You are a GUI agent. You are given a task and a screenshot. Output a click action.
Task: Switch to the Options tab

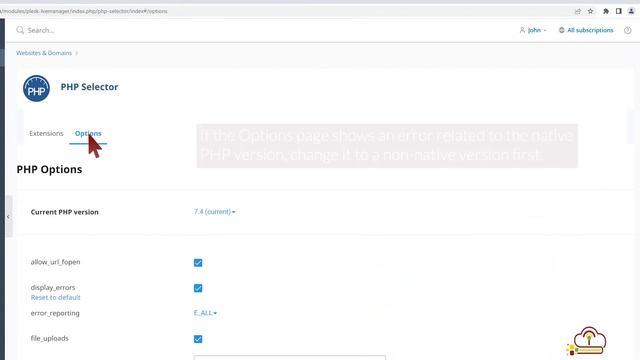pyautogui.click(x=88, y=133)
